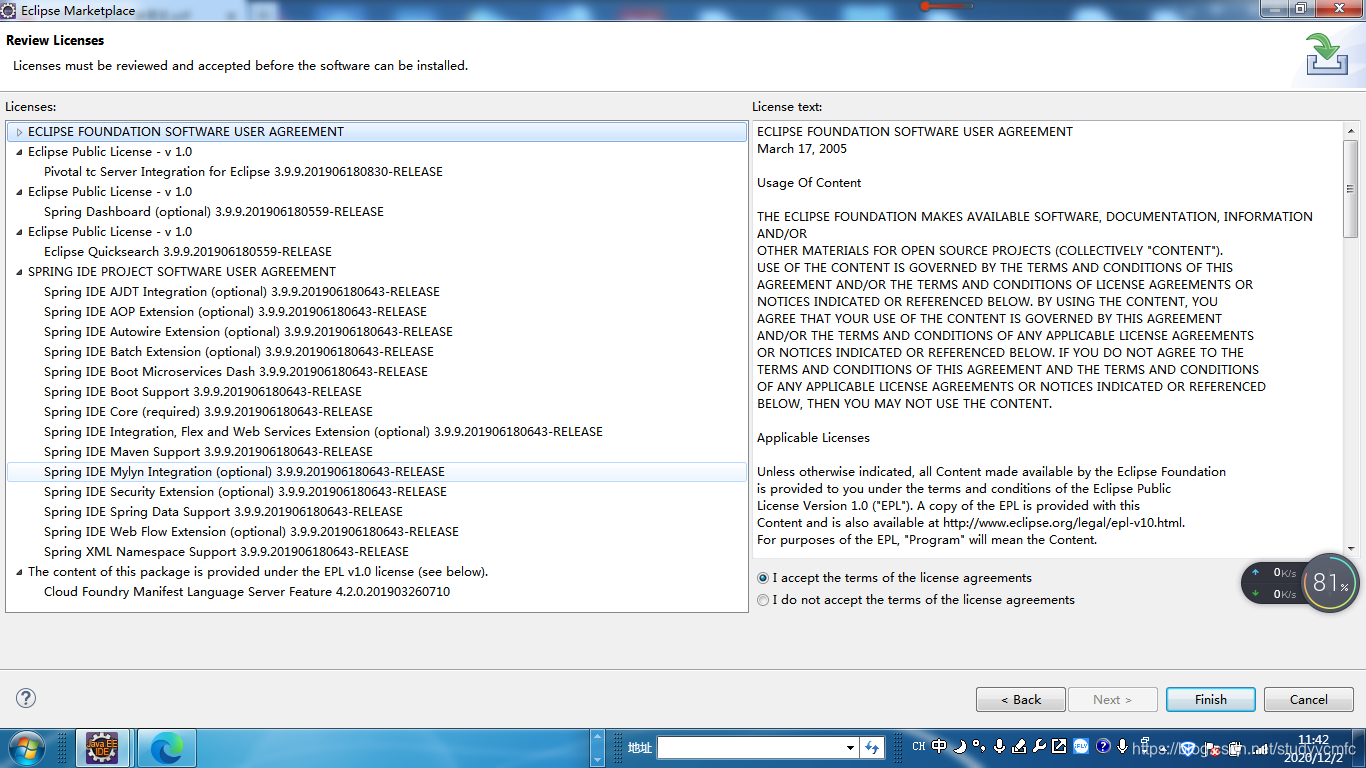Screen dimensions: 1366x768
Task: Click license text scrollbar up arrow
Action: click(x=1351, y=131)
